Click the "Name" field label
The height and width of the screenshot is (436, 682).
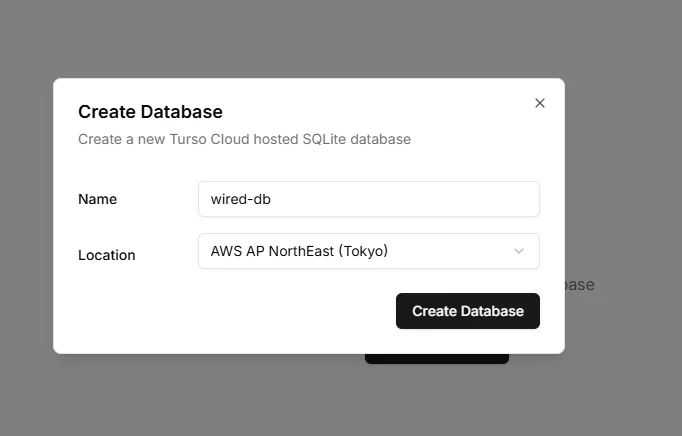(x=97, y=199)
